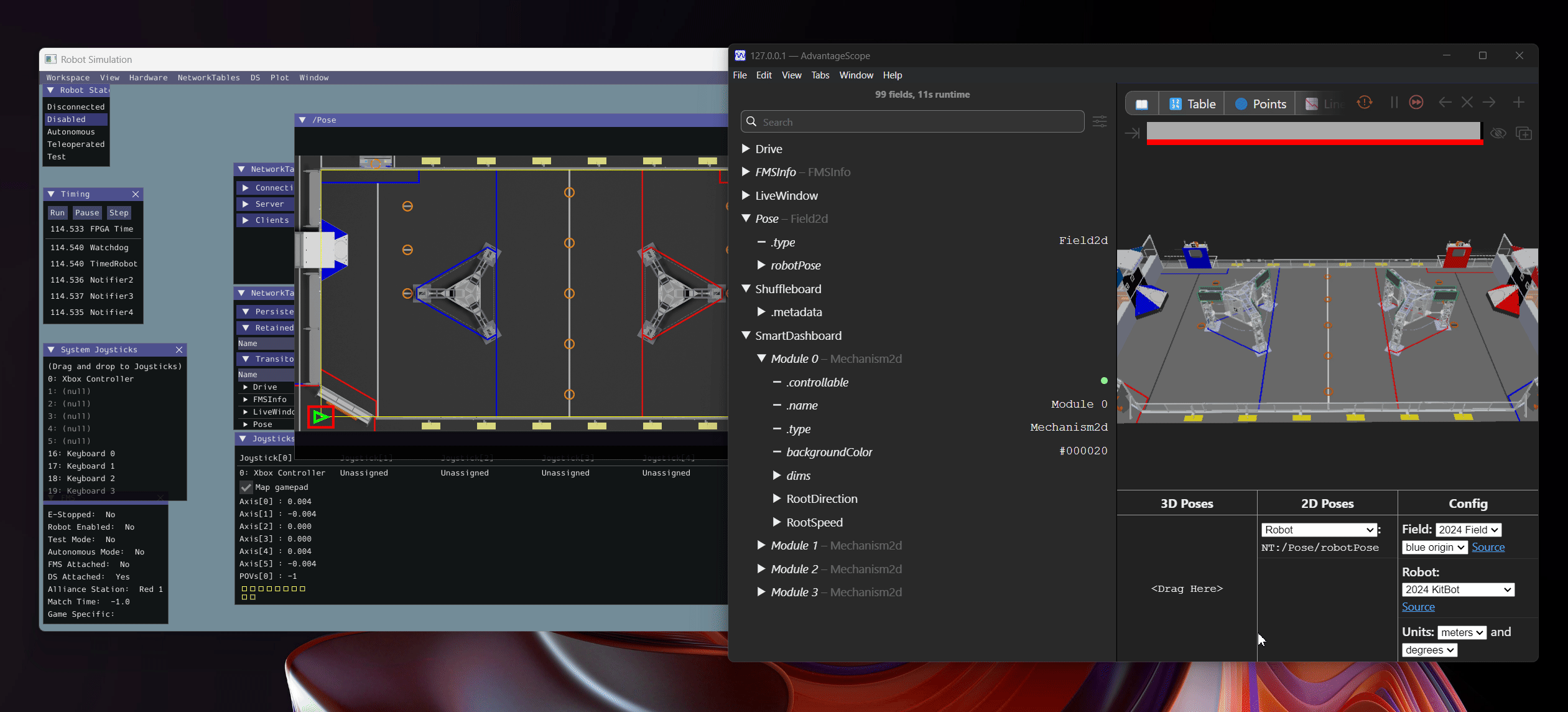This screenshot has width=1568, height=712.
Task: Open the File menu in AdvantageScope
Action: point(740,75)
